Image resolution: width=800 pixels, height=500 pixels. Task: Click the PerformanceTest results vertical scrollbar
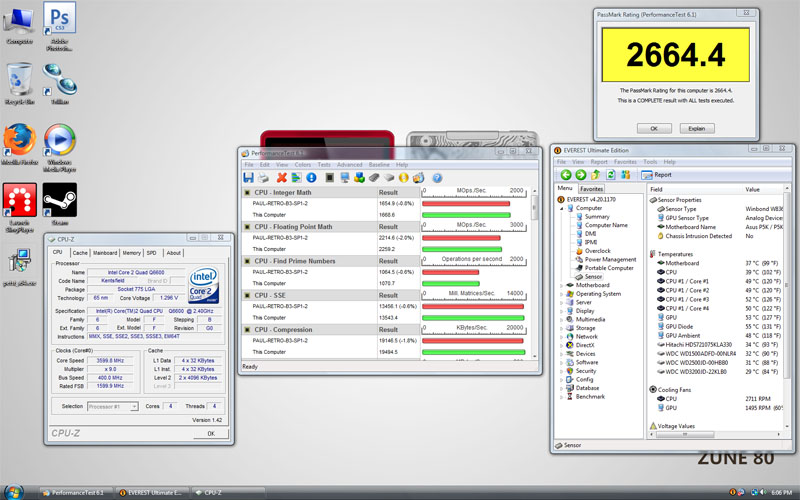[535, 273]
